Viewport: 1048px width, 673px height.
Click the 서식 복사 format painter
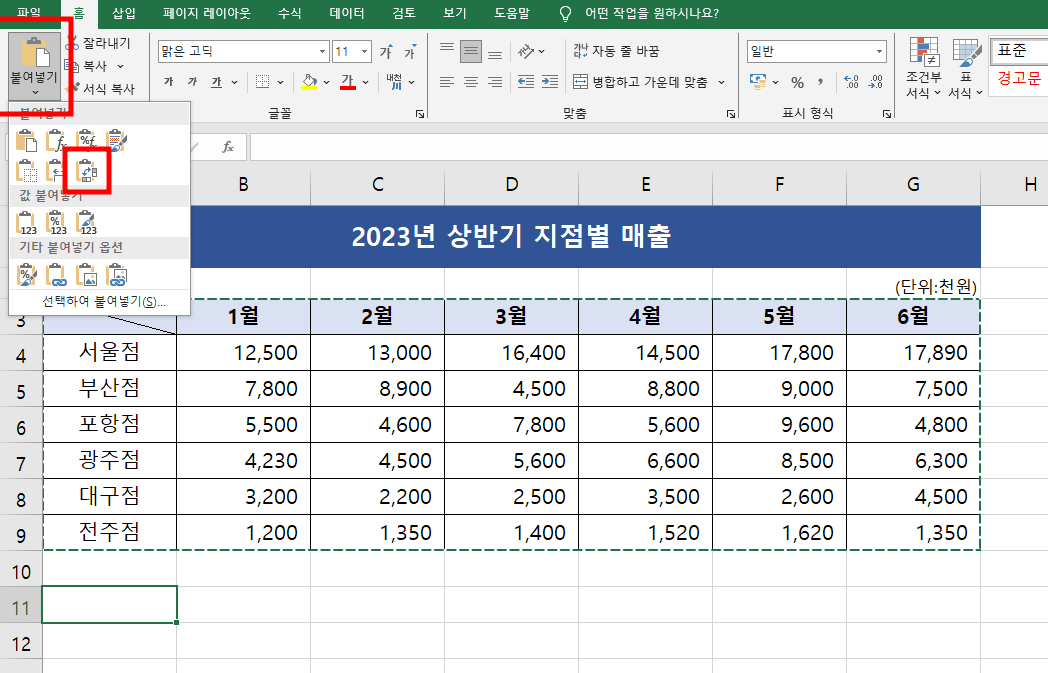point(100,88)
